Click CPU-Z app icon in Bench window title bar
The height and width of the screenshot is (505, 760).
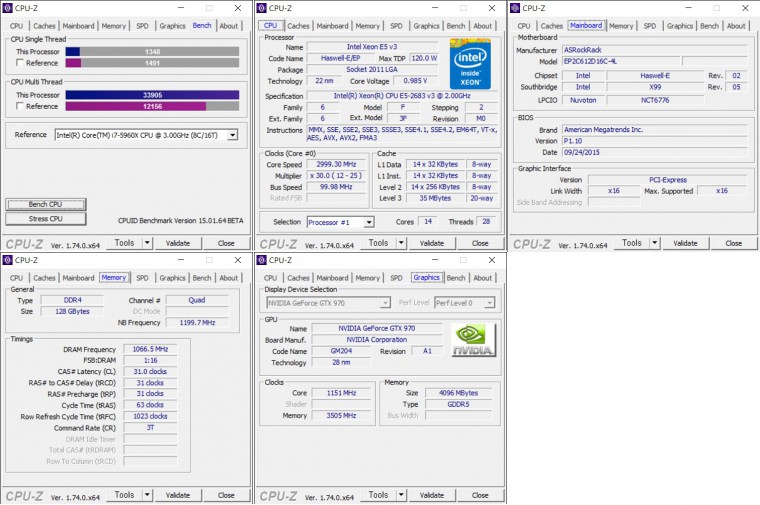8,8
